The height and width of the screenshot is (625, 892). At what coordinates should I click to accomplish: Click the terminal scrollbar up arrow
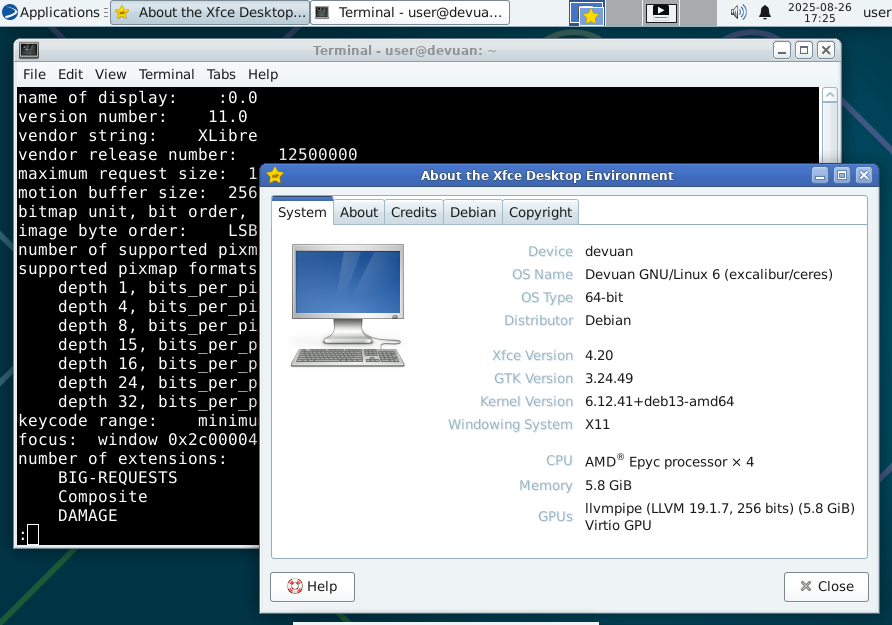(830, 95)
